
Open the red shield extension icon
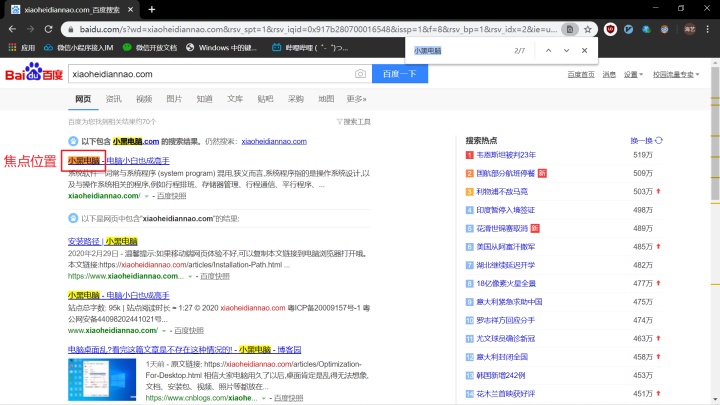(x=610, y=29)
